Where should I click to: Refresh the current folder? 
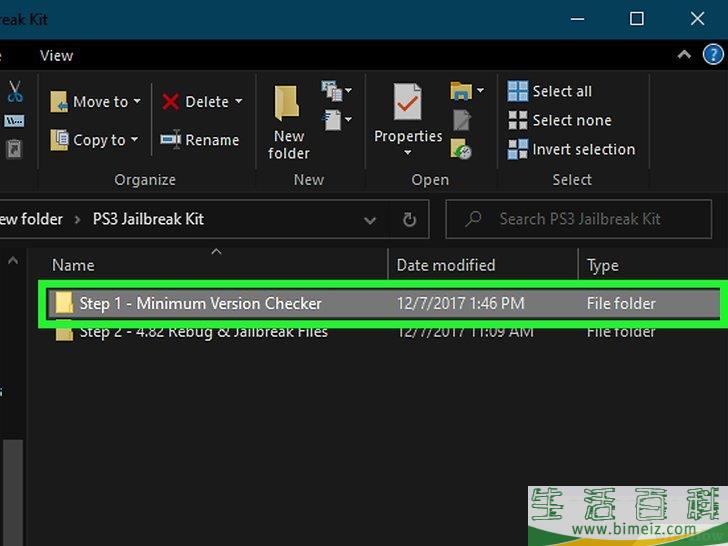point(409,220)
